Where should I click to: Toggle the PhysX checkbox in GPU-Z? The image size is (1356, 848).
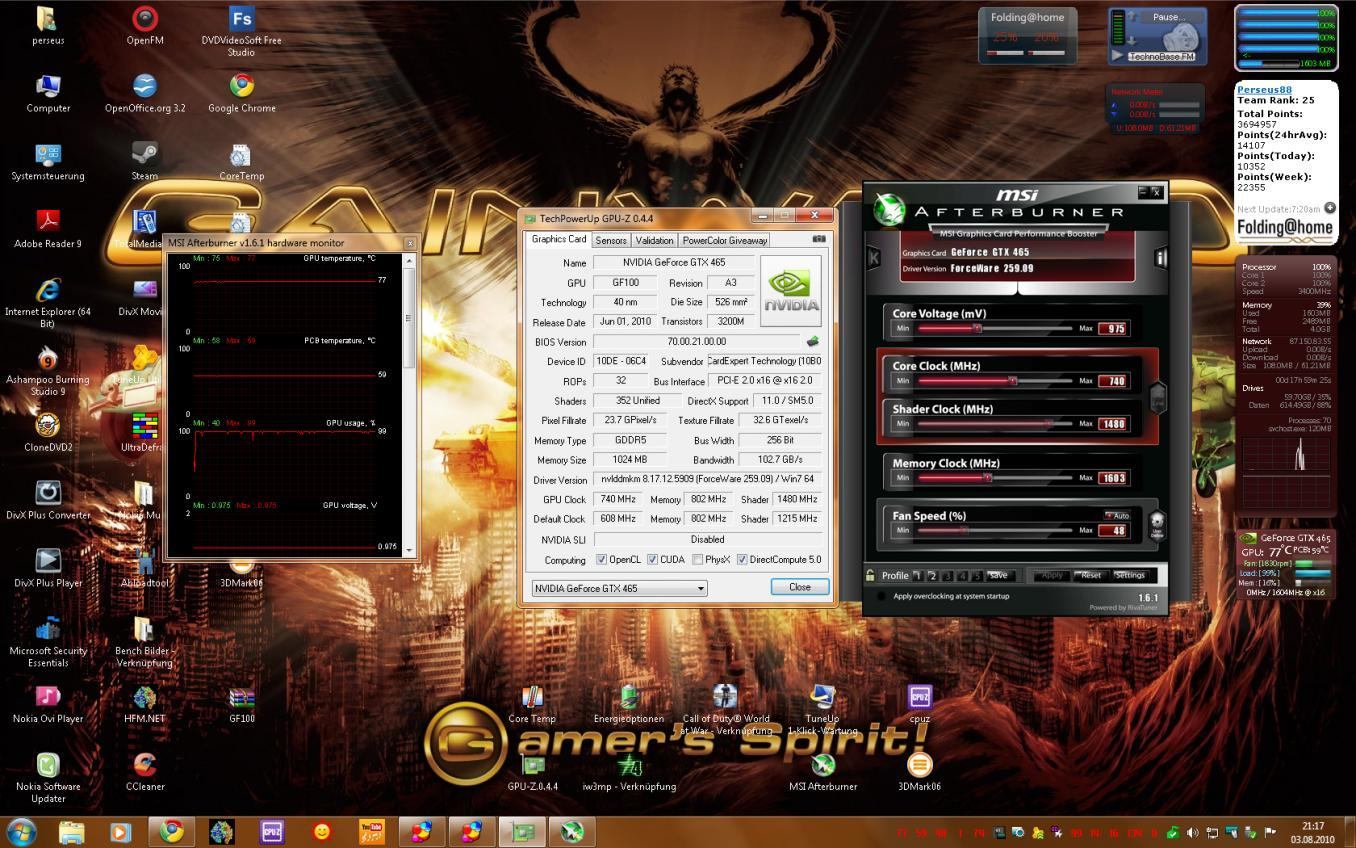[696, 560]
